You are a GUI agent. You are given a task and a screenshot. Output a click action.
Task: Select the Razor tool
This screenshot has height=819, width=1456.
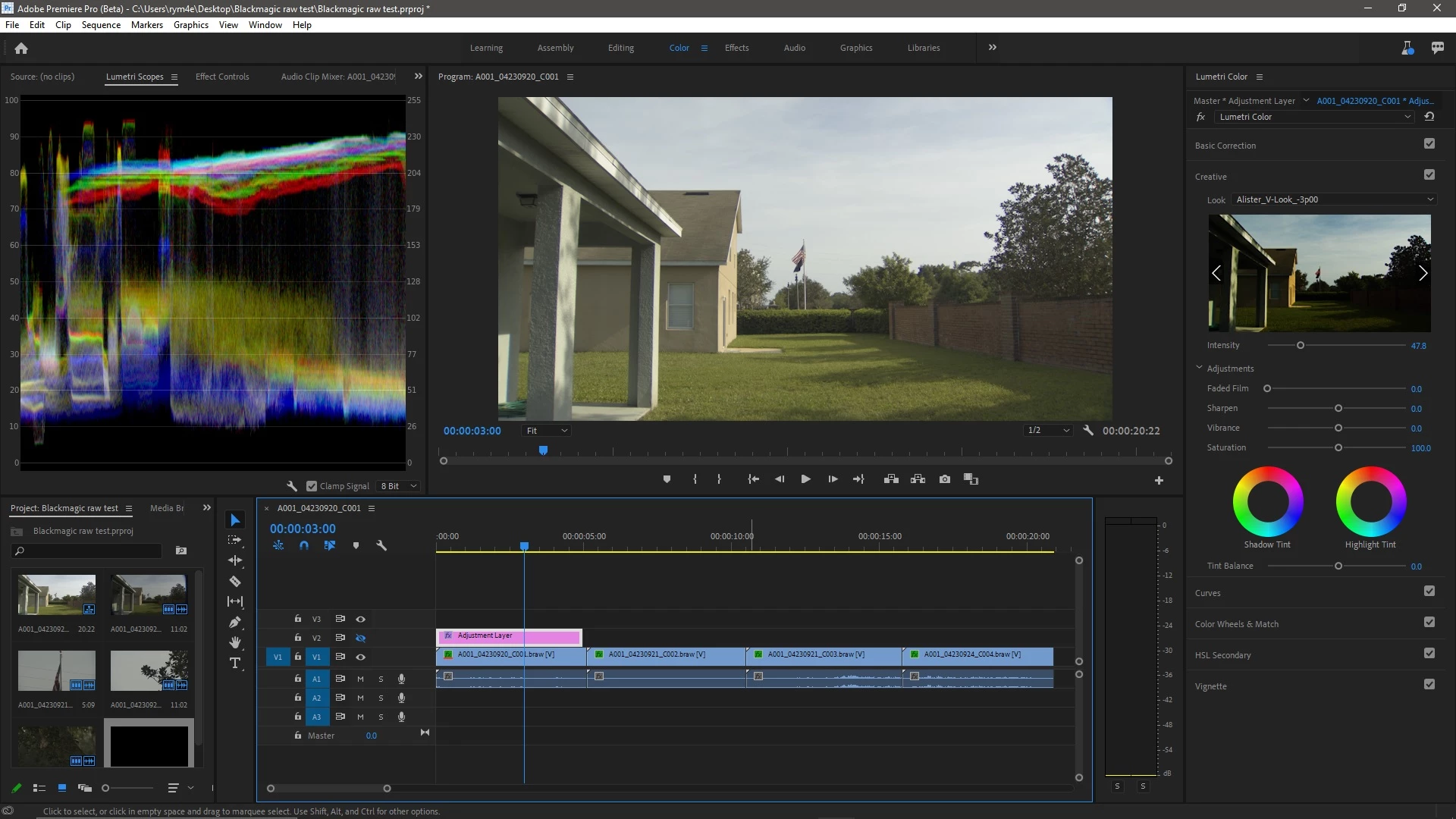pos(235,582)
